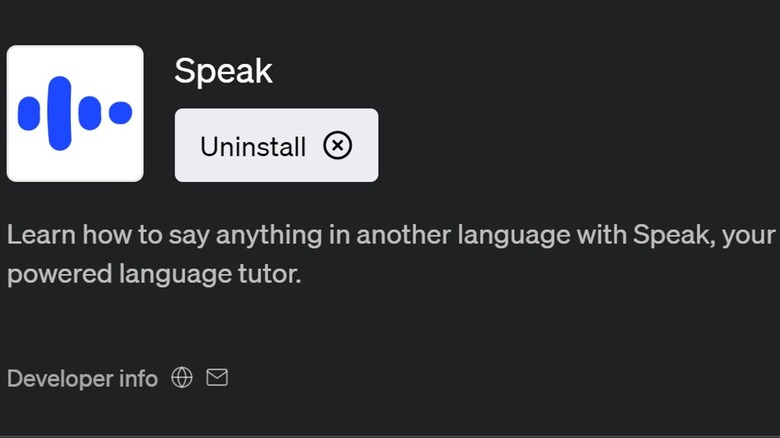This screenshot has width=780, height=438.
Task: Click the plugin description text
Action: click(x=390, y=236)
